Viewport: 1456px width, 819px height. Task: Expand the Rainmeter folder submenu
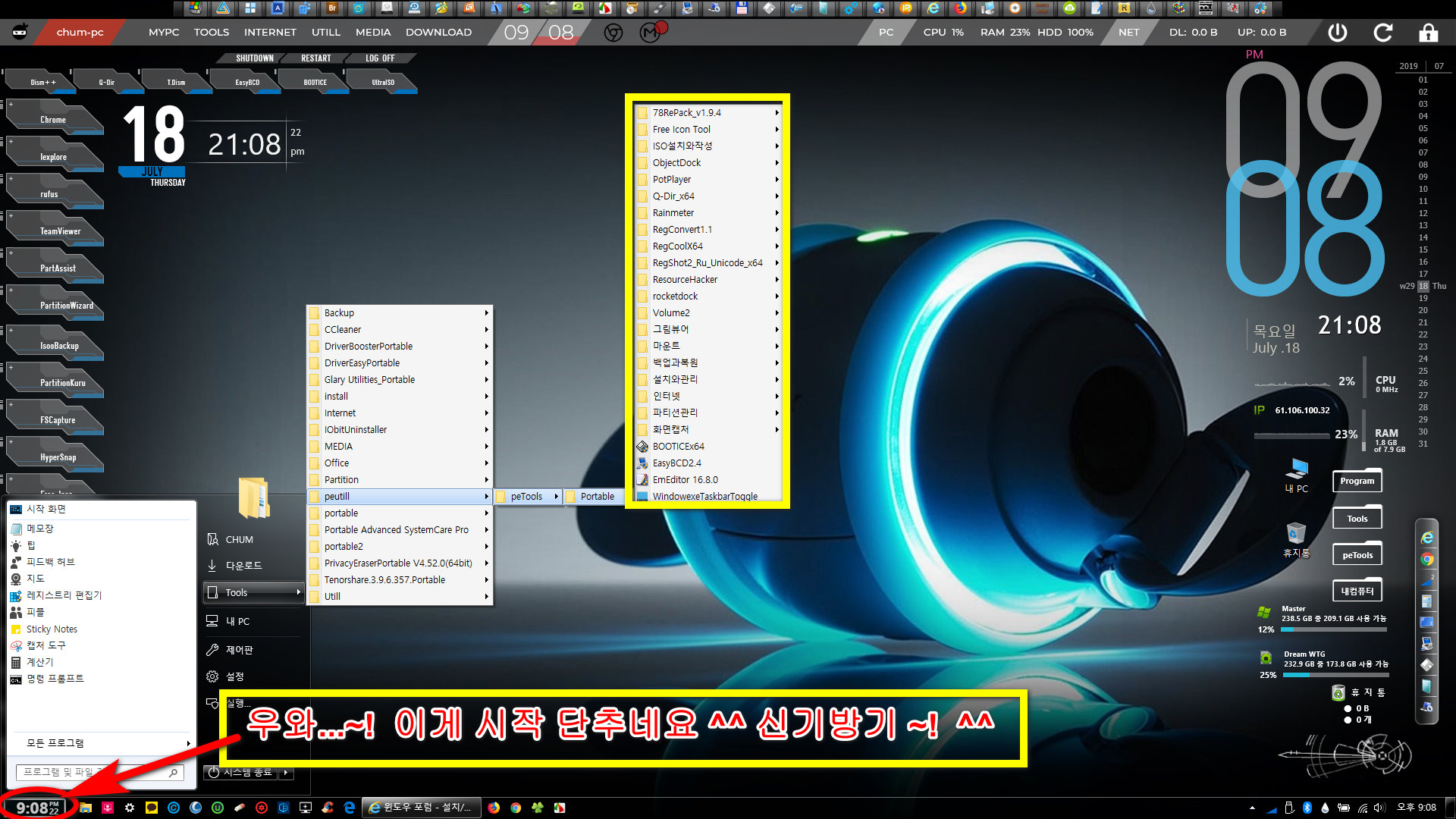[x=709, y=213]
